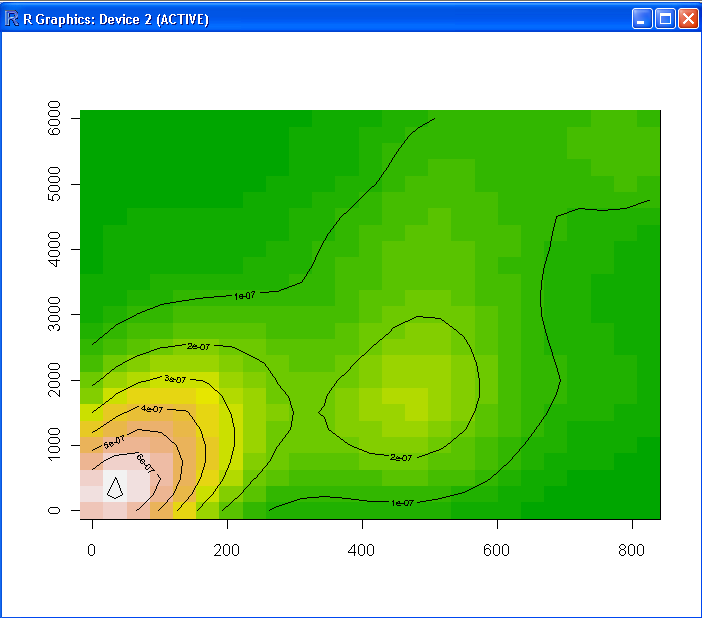Click the x-axis tick label 800
The image size is (702, 618).
coord(632,549)
